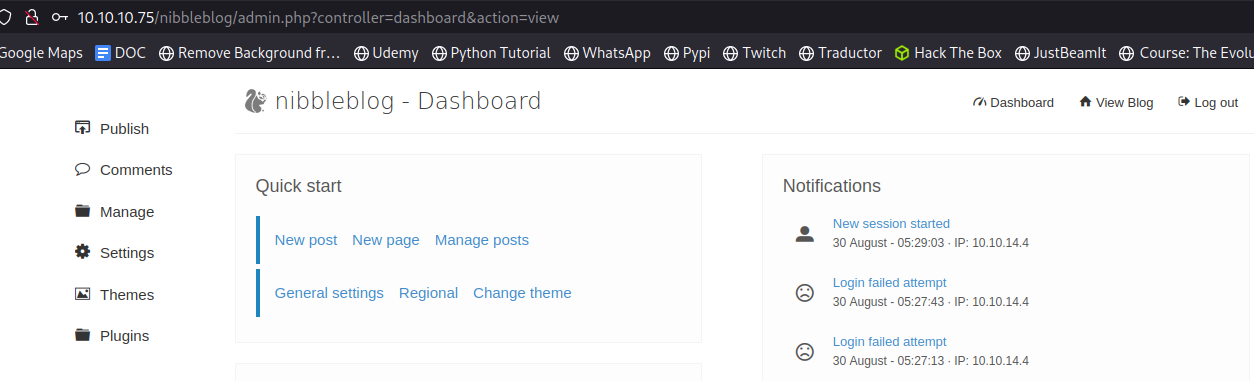Viewport: 1254px width, 381px height.
Task: Open New page quick start link
Action: [386, 240]
